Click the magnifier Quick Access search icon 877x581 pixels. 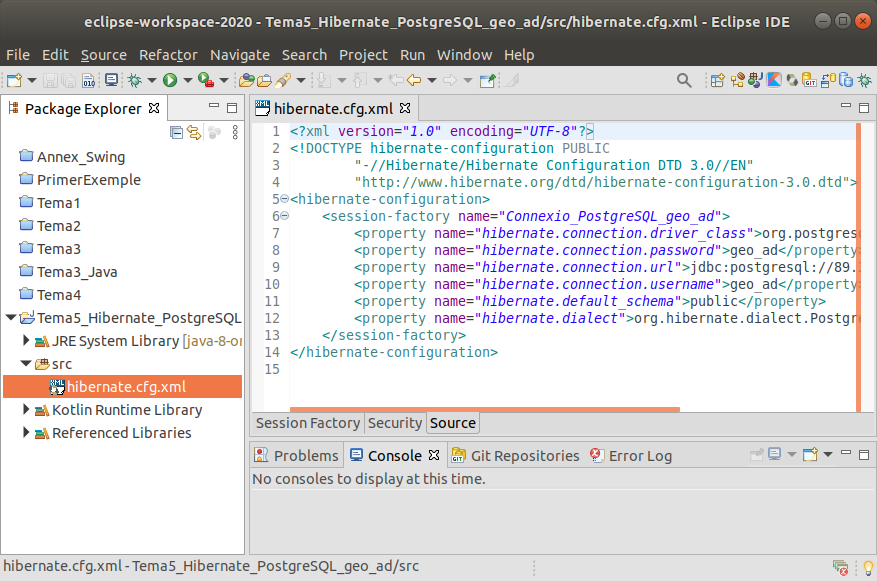tap(683, 81)
